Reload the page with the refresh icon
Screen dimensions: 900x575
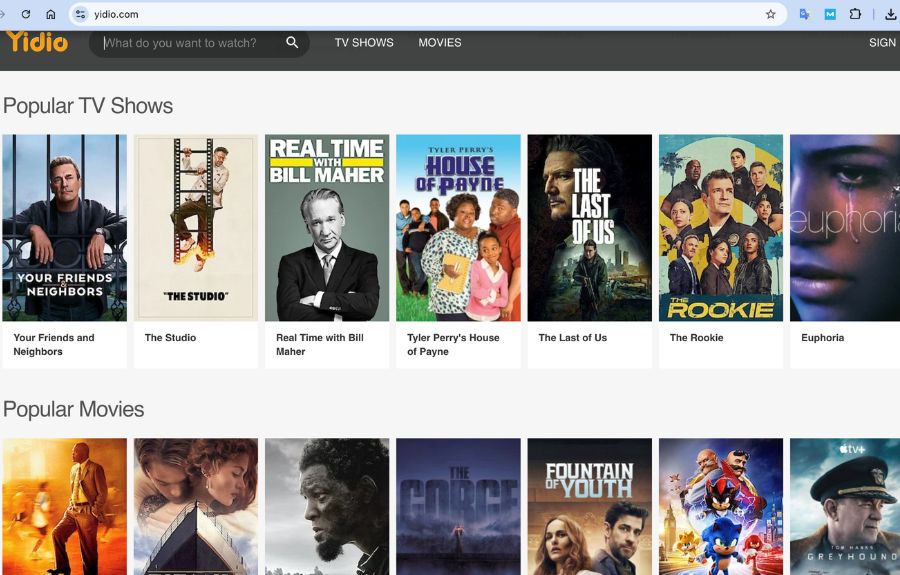point(26,14)
